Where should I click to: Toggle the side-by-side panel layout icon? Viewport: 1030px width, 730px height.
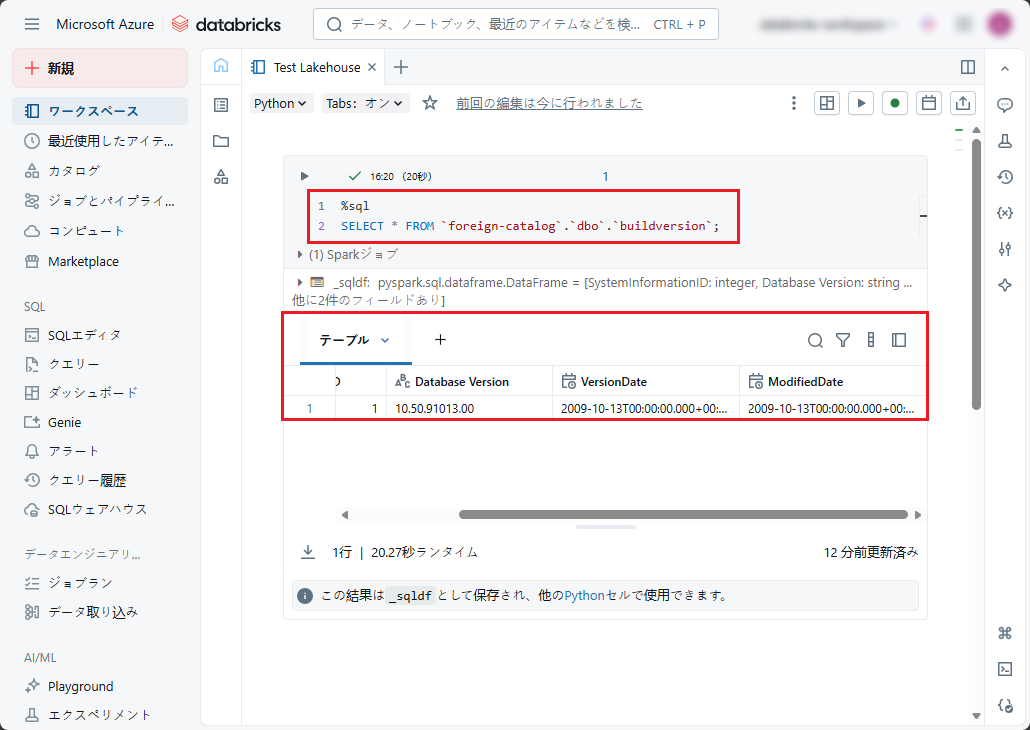pos(967,67)
